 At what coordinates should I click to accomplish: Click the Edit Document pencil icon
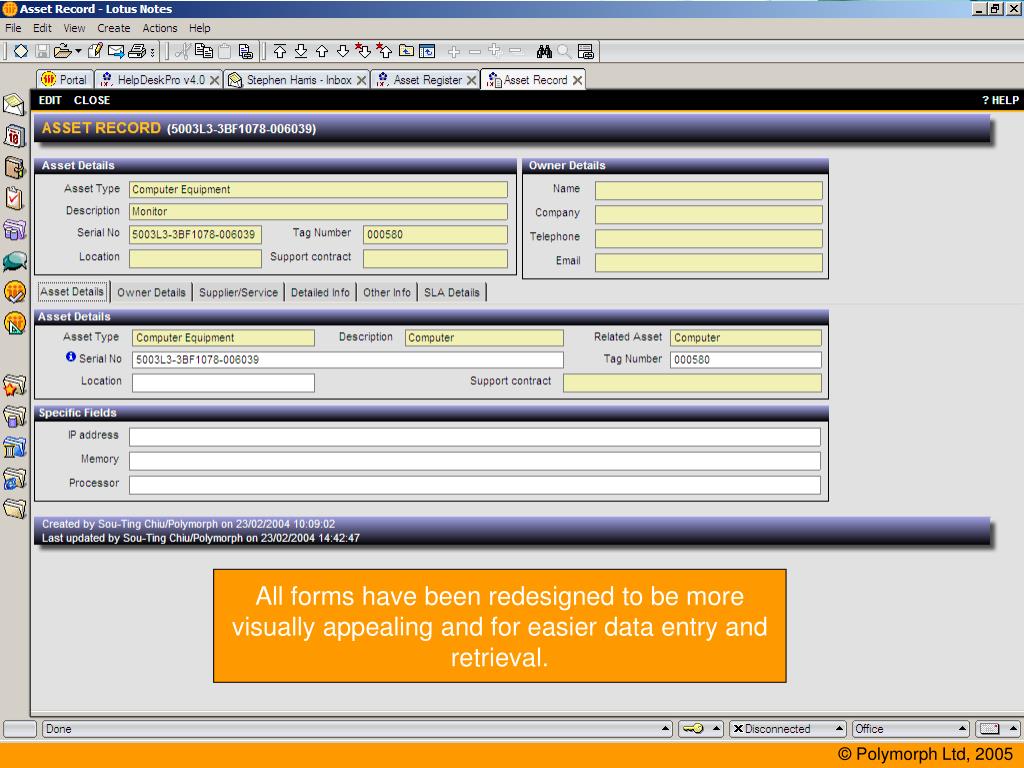(x=95, y=51)
